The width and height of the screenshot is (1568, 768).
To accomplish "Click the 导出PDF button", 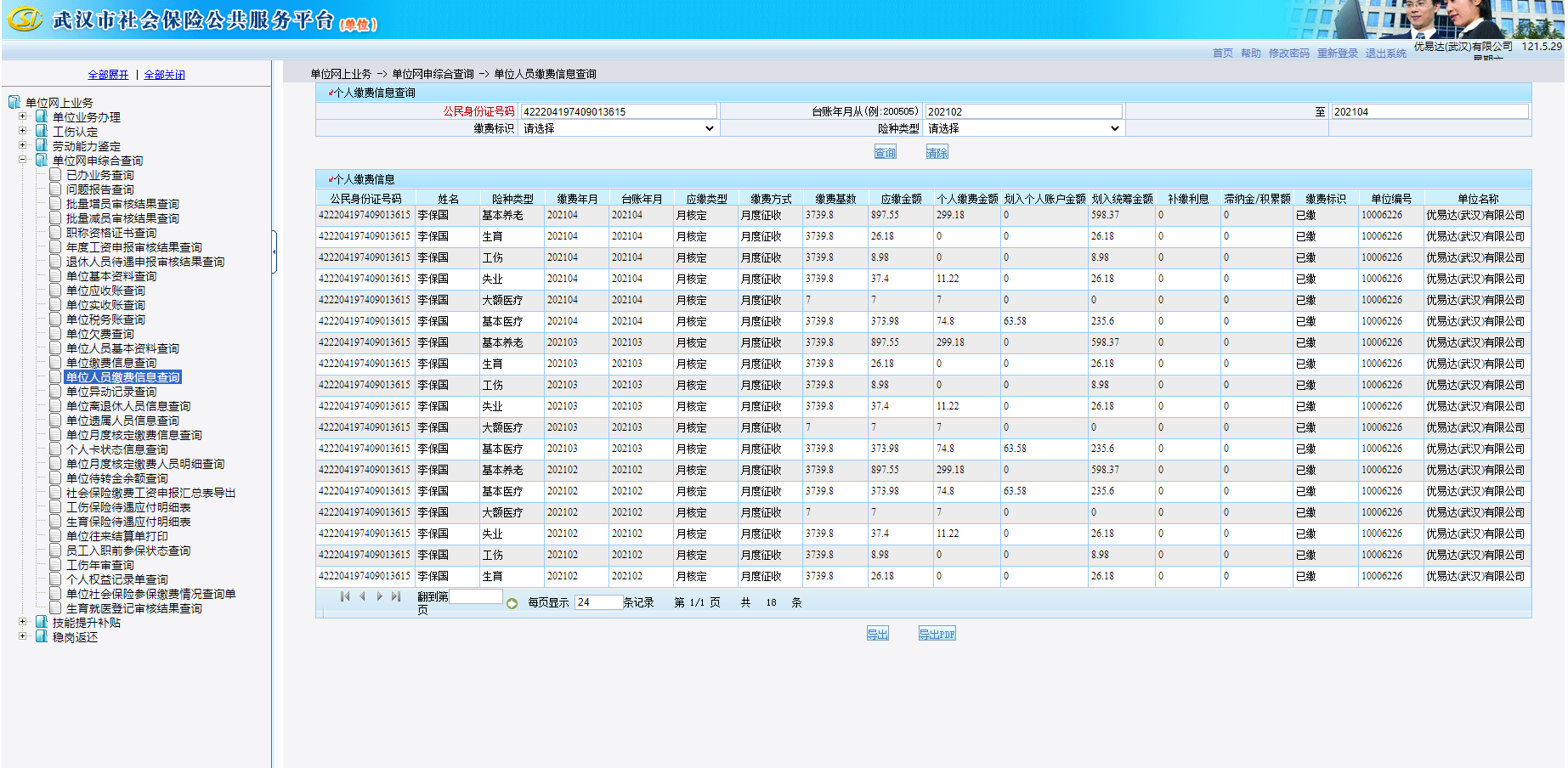I will (x=937, y=634).
